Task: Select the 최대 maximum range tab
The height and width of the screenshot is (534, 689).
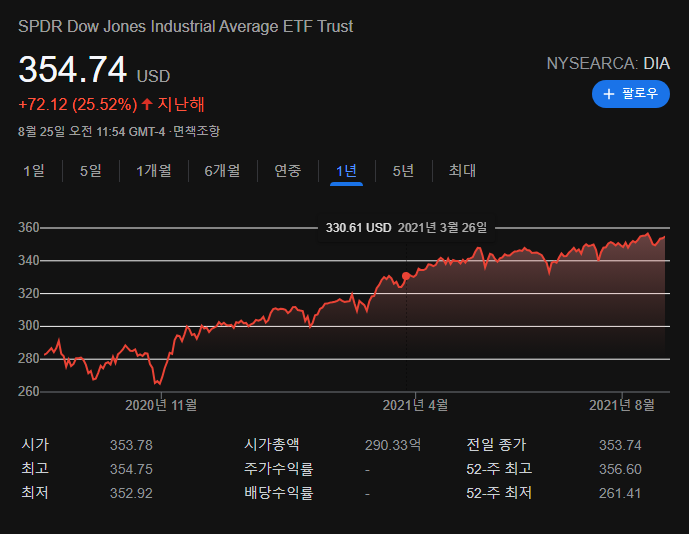Action: pos(462,171)
